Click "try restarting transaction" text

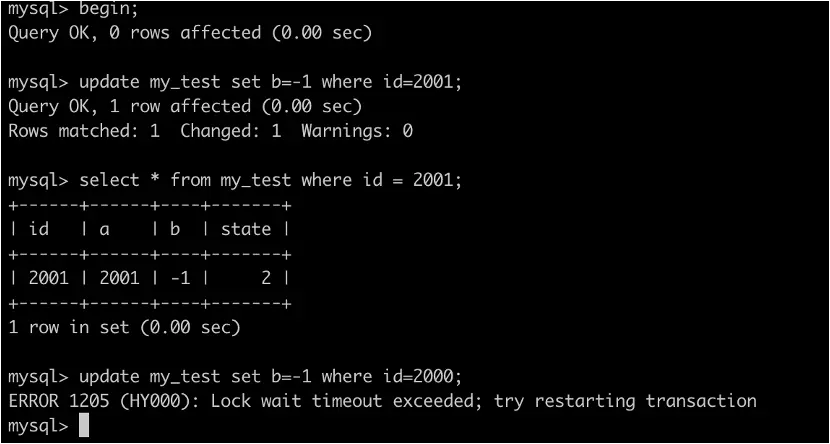629,401
